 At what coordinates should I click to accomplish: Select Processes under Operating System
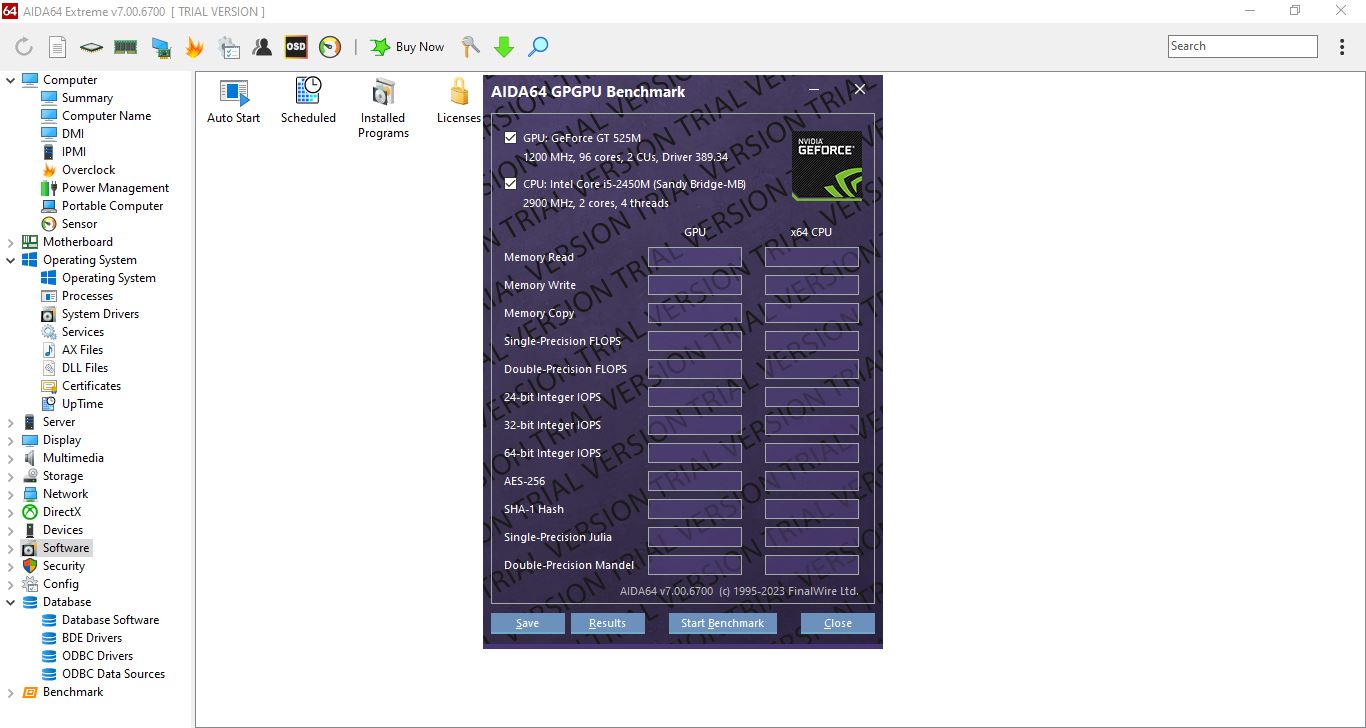pos(87,296)
